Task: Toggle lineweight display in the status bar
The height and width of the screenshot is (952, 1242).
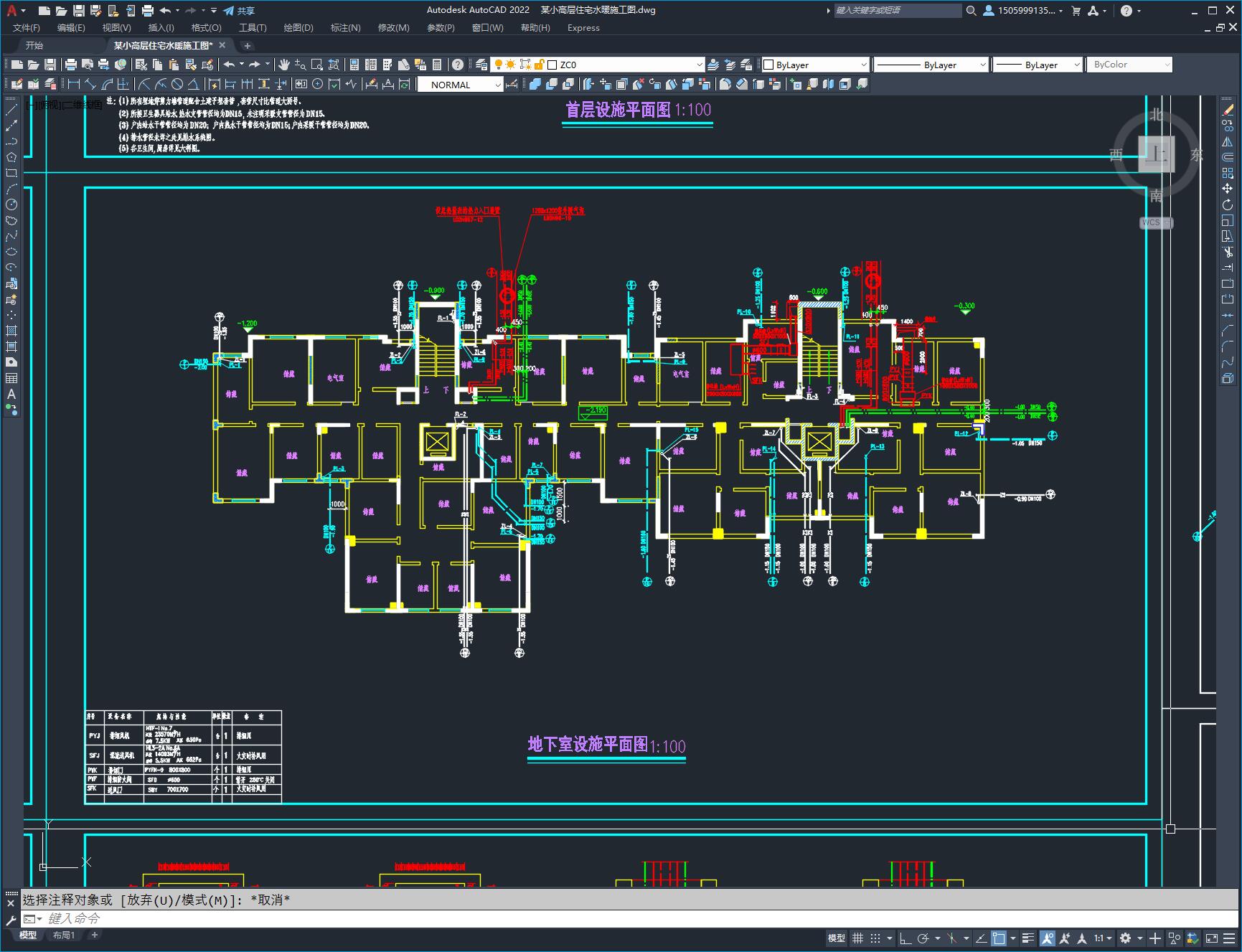Action: click(1028, 938)
